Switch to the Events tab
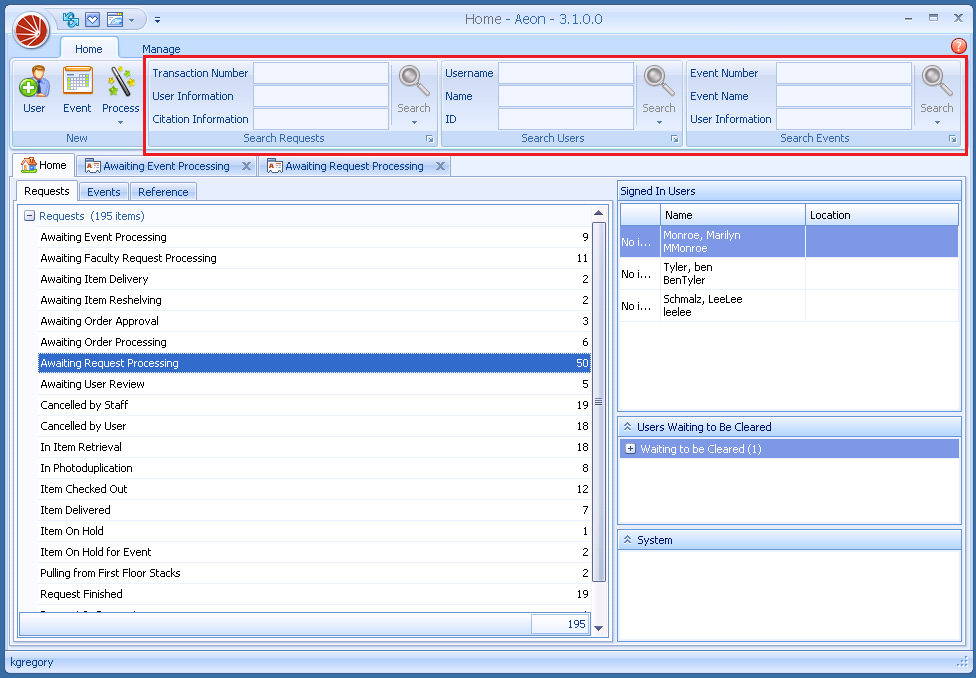 104,192
